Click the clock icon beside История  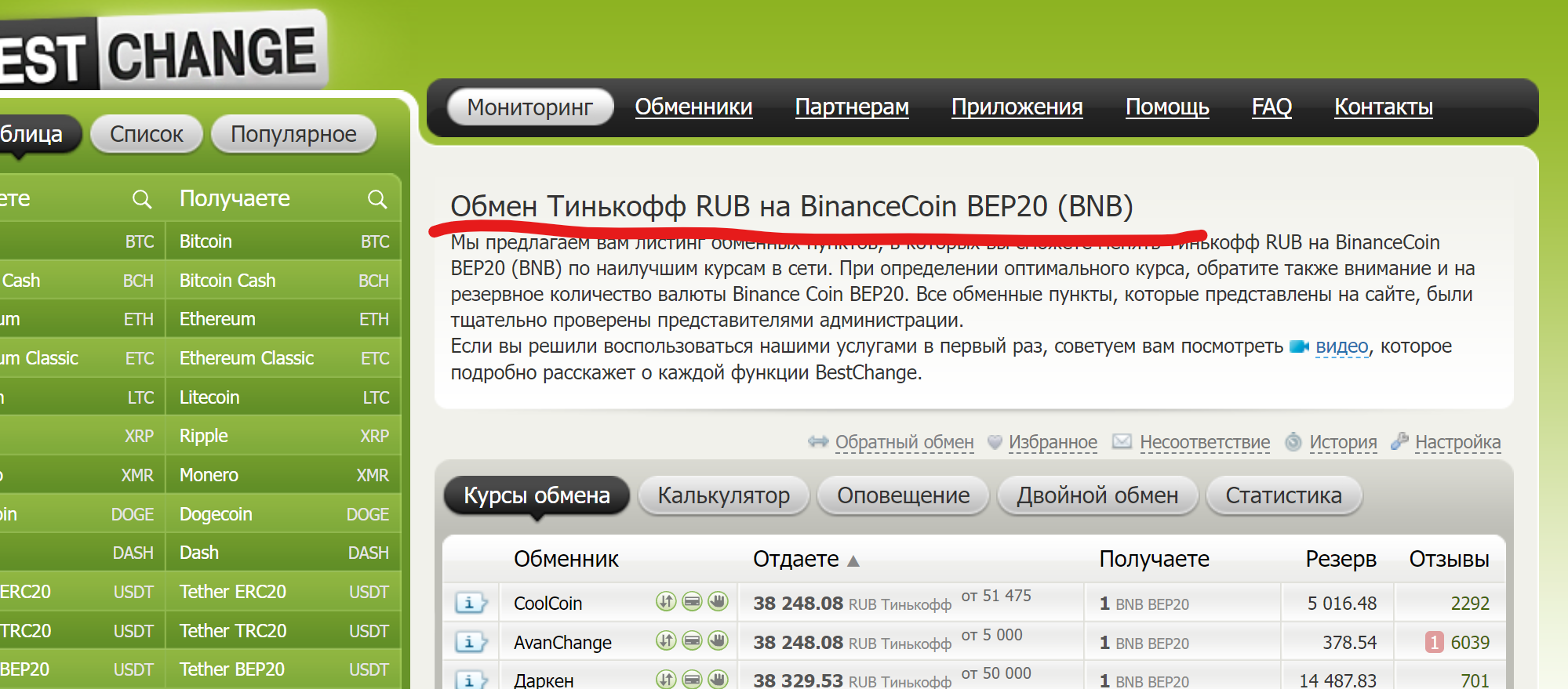pyautogui.click(x=1293, y=442)
